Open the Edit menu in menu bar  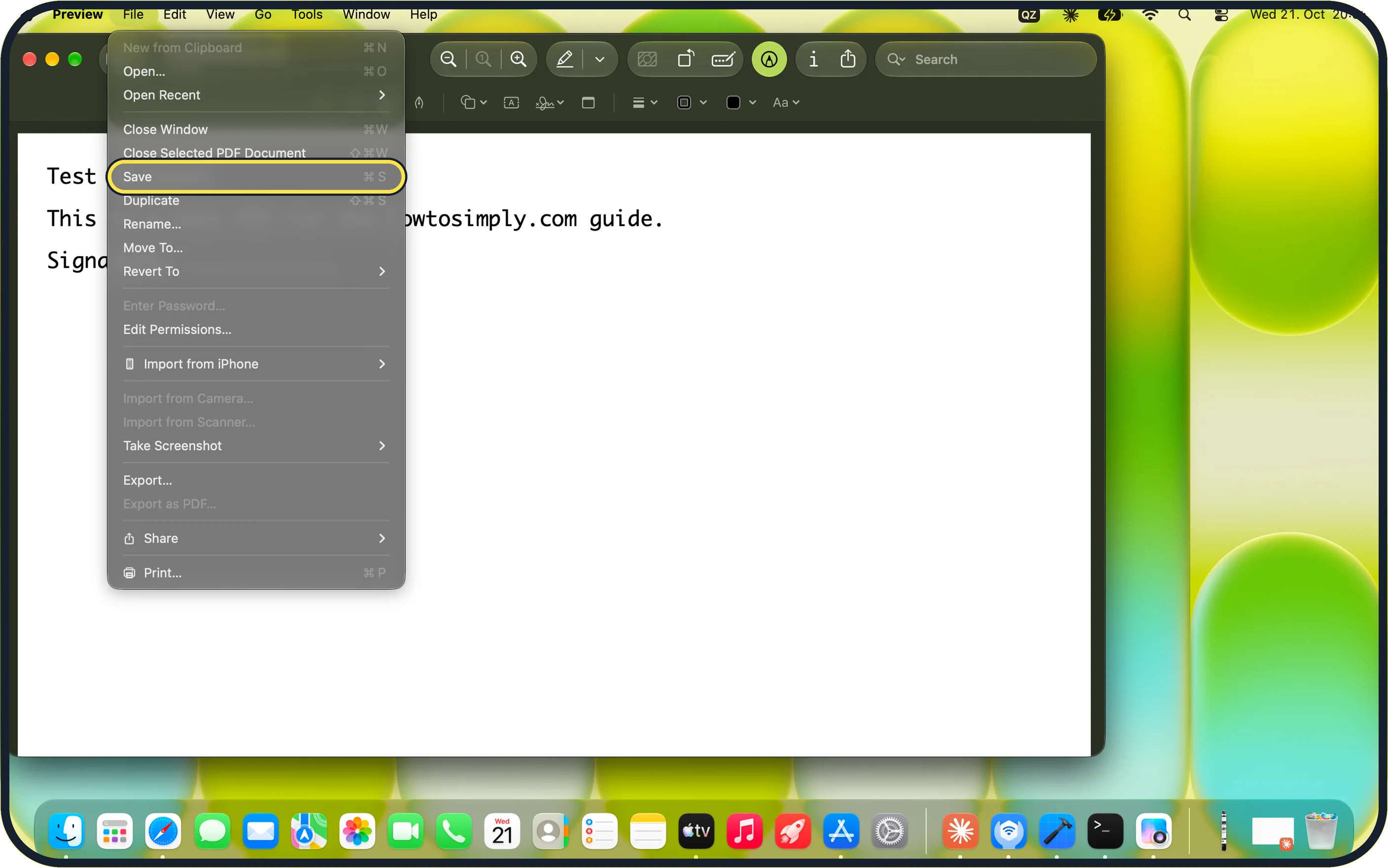[174, 14]
